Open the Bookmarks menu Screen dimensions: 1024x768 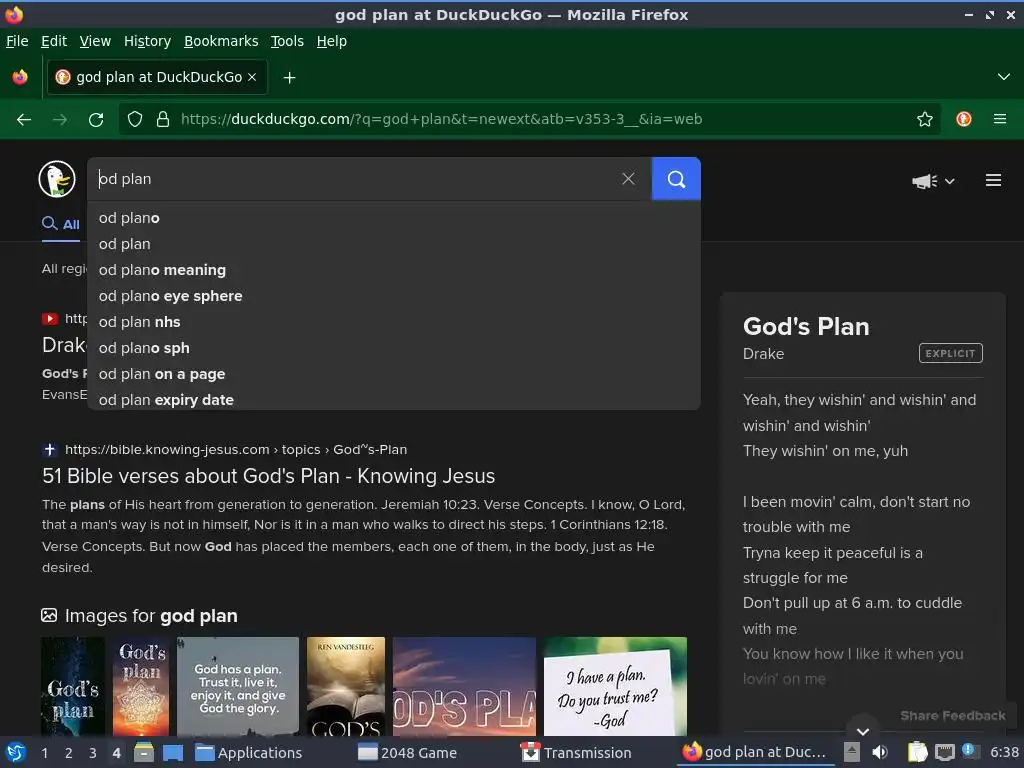221,41
